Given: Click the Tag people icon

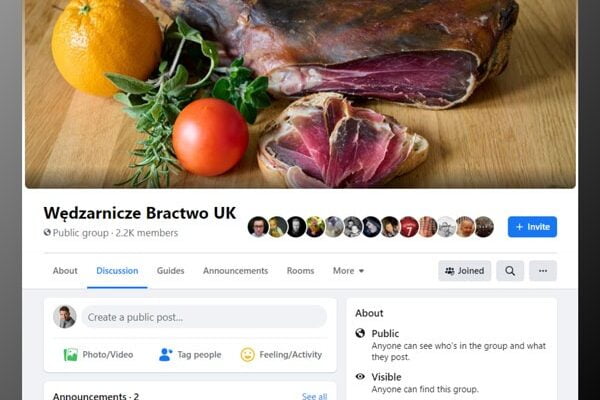Looking at the screenshot, I should [166, 354].
